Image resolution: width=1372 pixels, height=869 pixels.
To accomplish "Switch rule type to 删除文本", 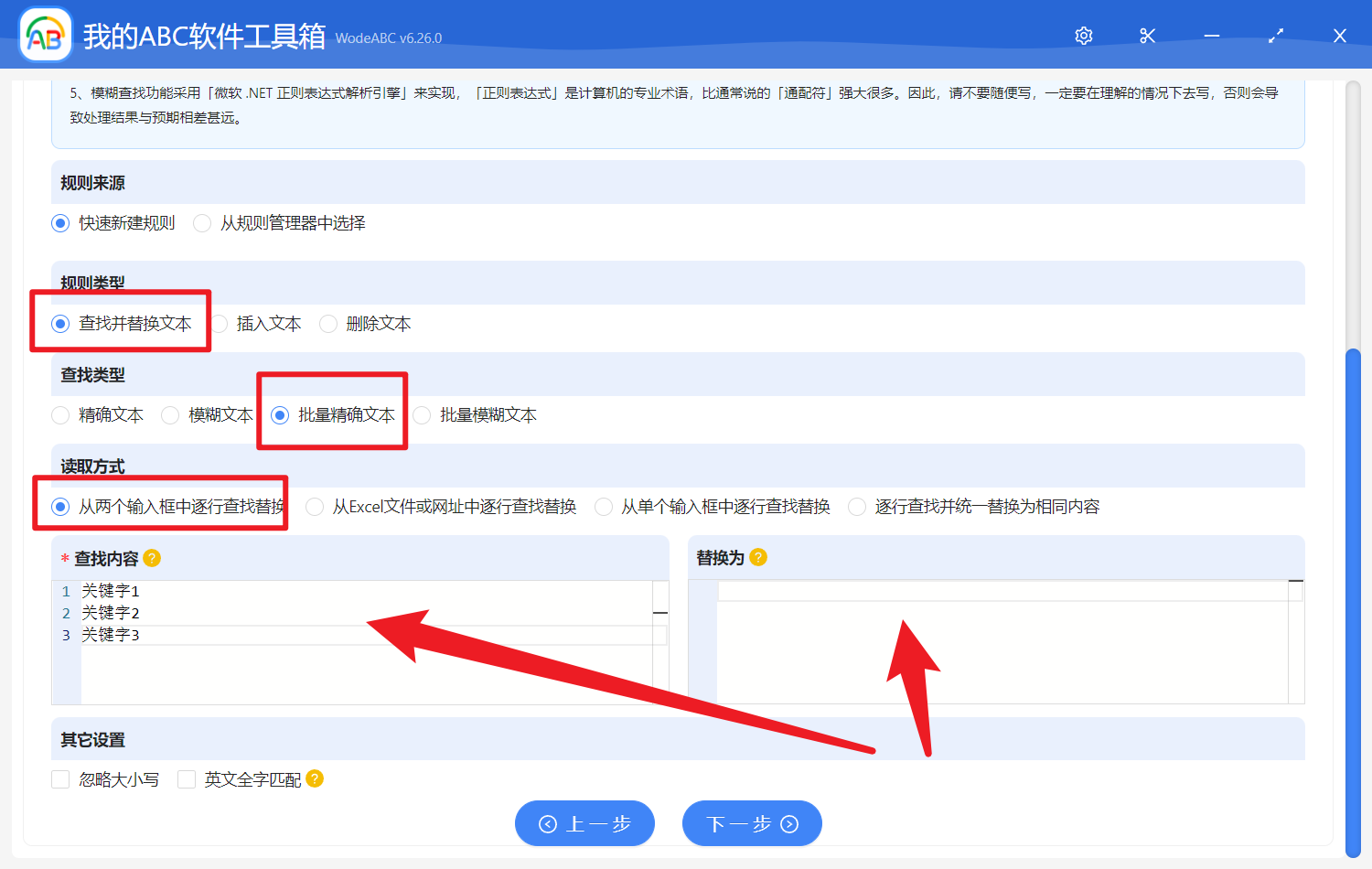I will 327,323.
